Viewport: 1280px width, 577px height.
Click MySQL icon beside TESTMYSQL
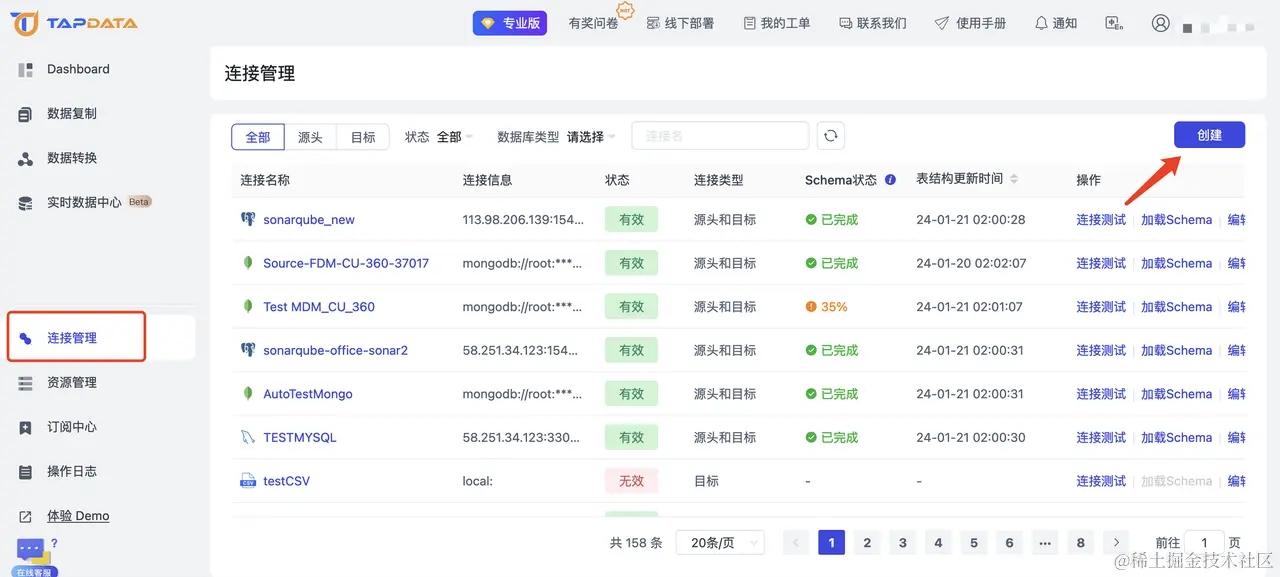tap(248, 438)
